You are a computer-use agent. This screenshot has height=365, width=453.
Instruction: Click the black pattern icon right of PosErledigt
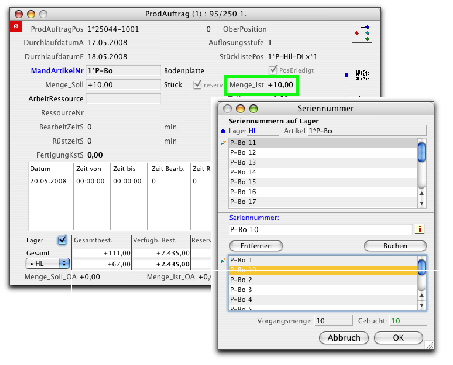click(362, 74)
